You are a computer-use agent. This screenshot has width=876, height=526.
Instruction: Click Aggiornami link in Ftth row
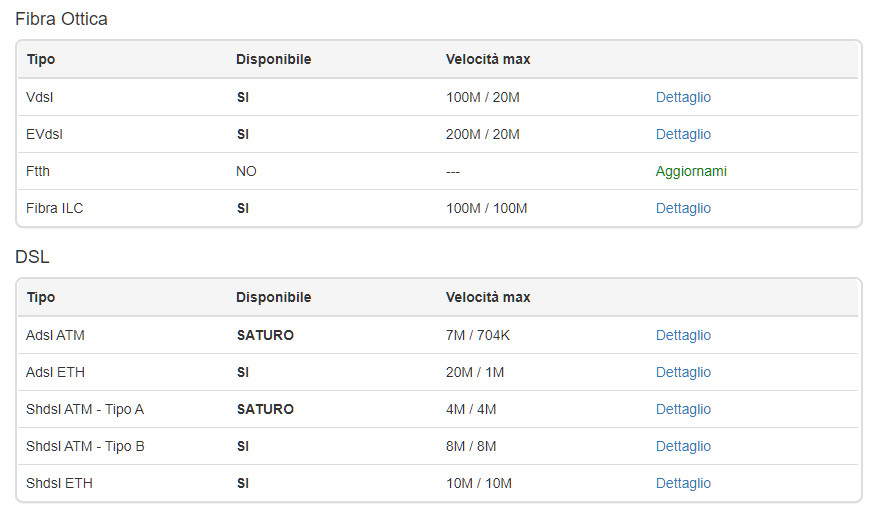tap(691, 171)
